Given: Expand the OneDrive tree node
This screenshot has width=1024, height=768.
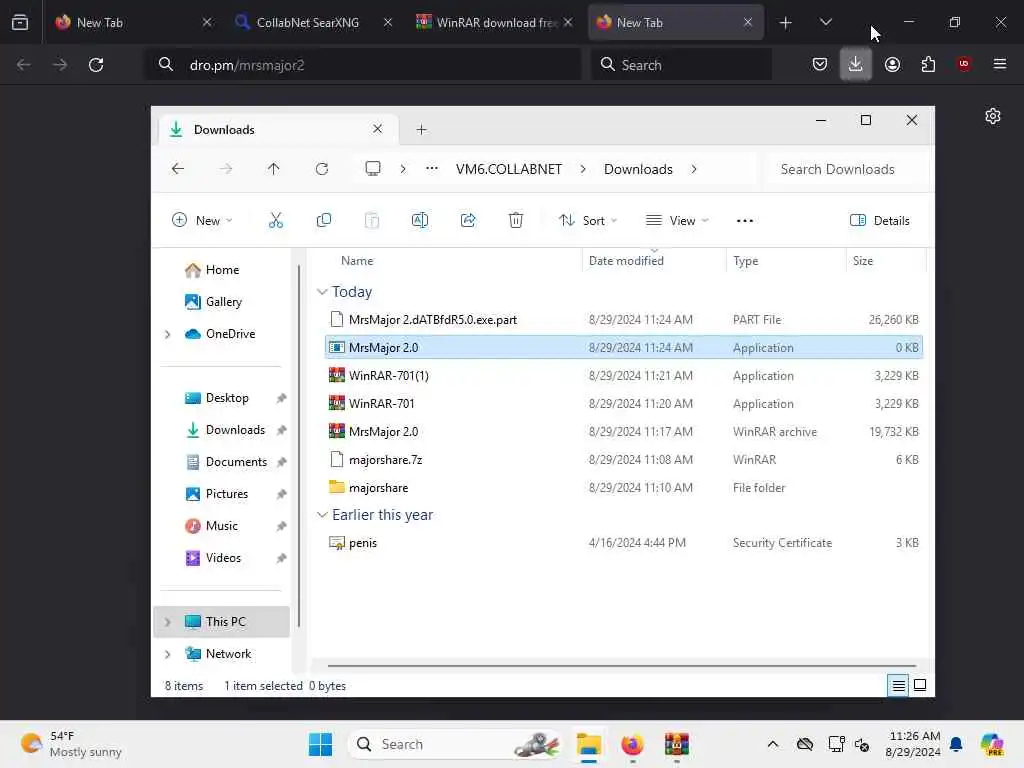Looking at the screenshot, I should click(167, 334).
